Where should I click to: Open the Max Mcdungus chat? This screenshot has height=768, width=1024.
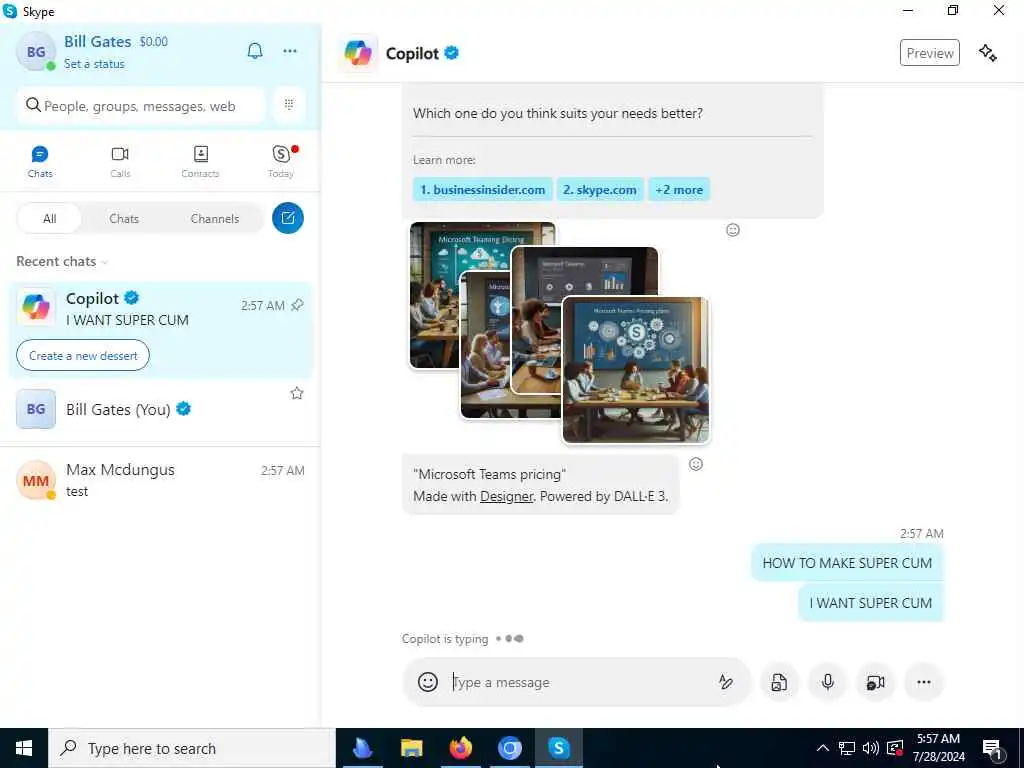(x=160, y=480)
